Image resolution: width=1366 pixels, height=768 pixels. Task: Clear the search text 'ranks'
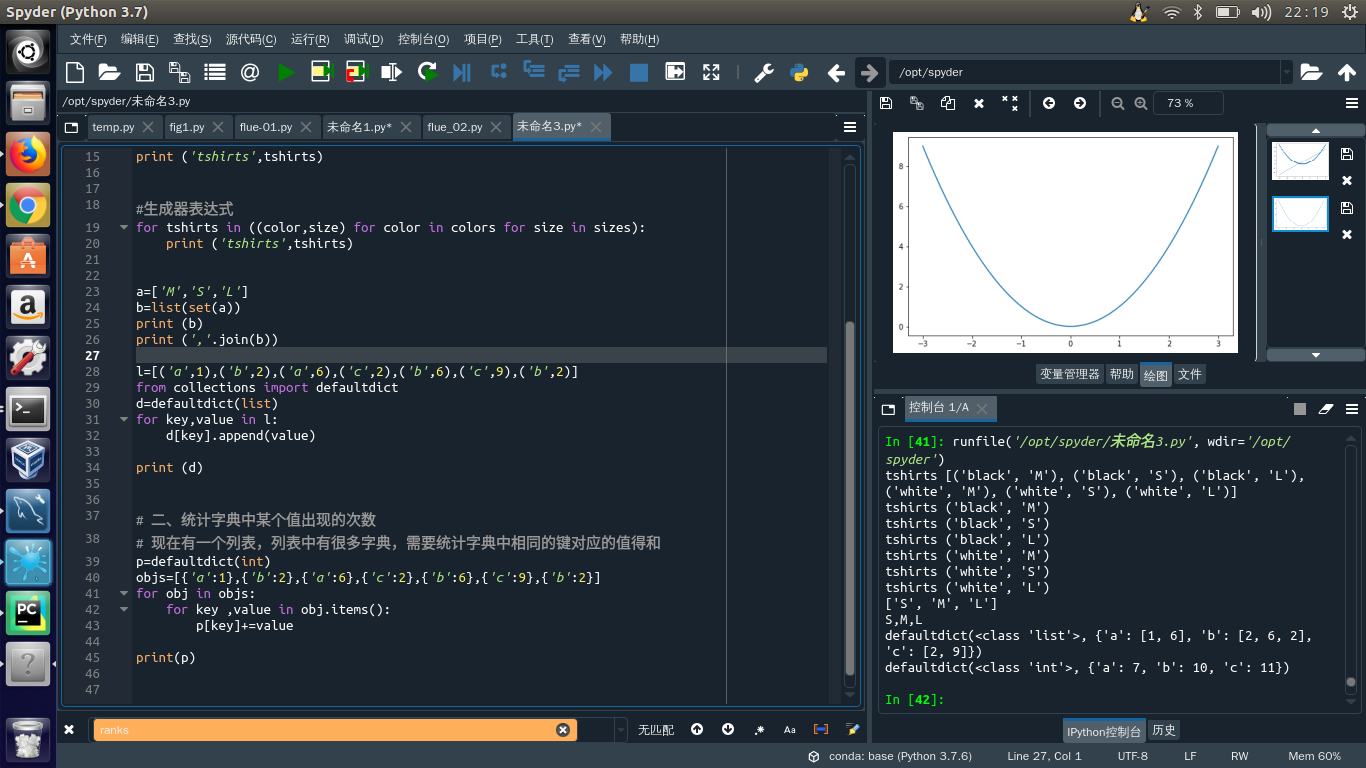click(x=563, y=730)
